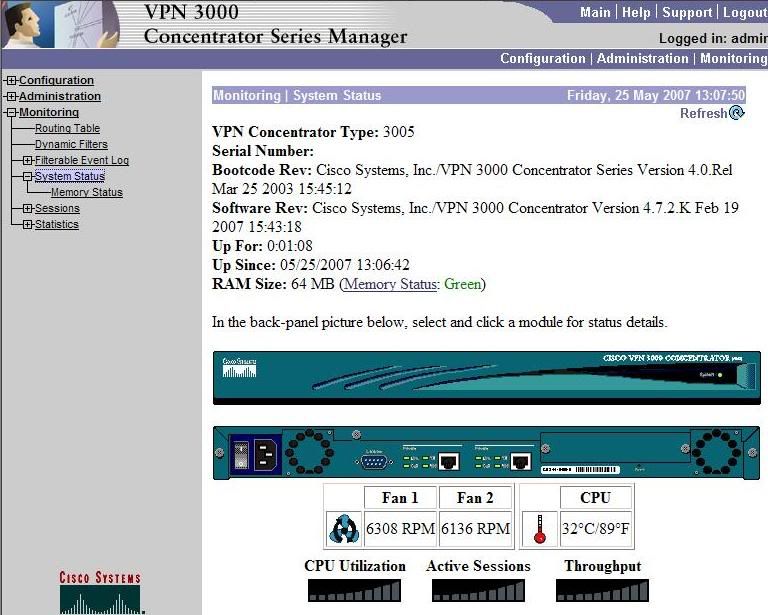The image size is (768, 615).
Task: Click the Cisco Systems logo in sidebar
Action: [x=100, y=592]
